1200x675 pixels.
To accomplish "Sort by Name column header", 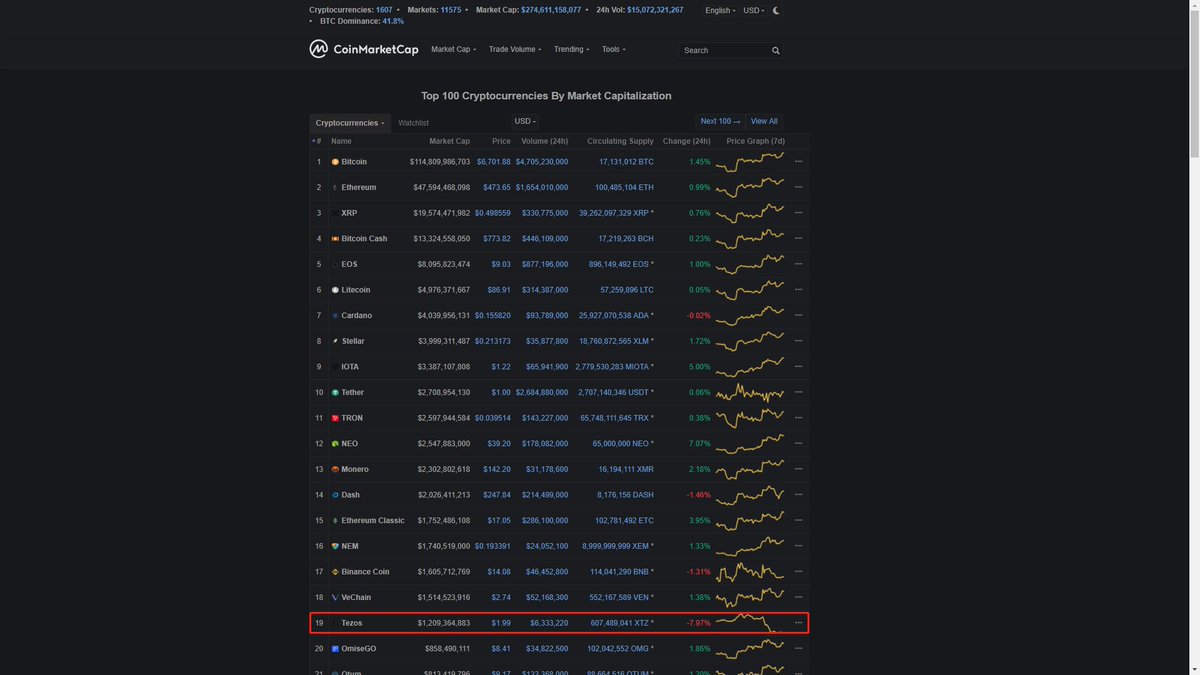I will point(341,141).
